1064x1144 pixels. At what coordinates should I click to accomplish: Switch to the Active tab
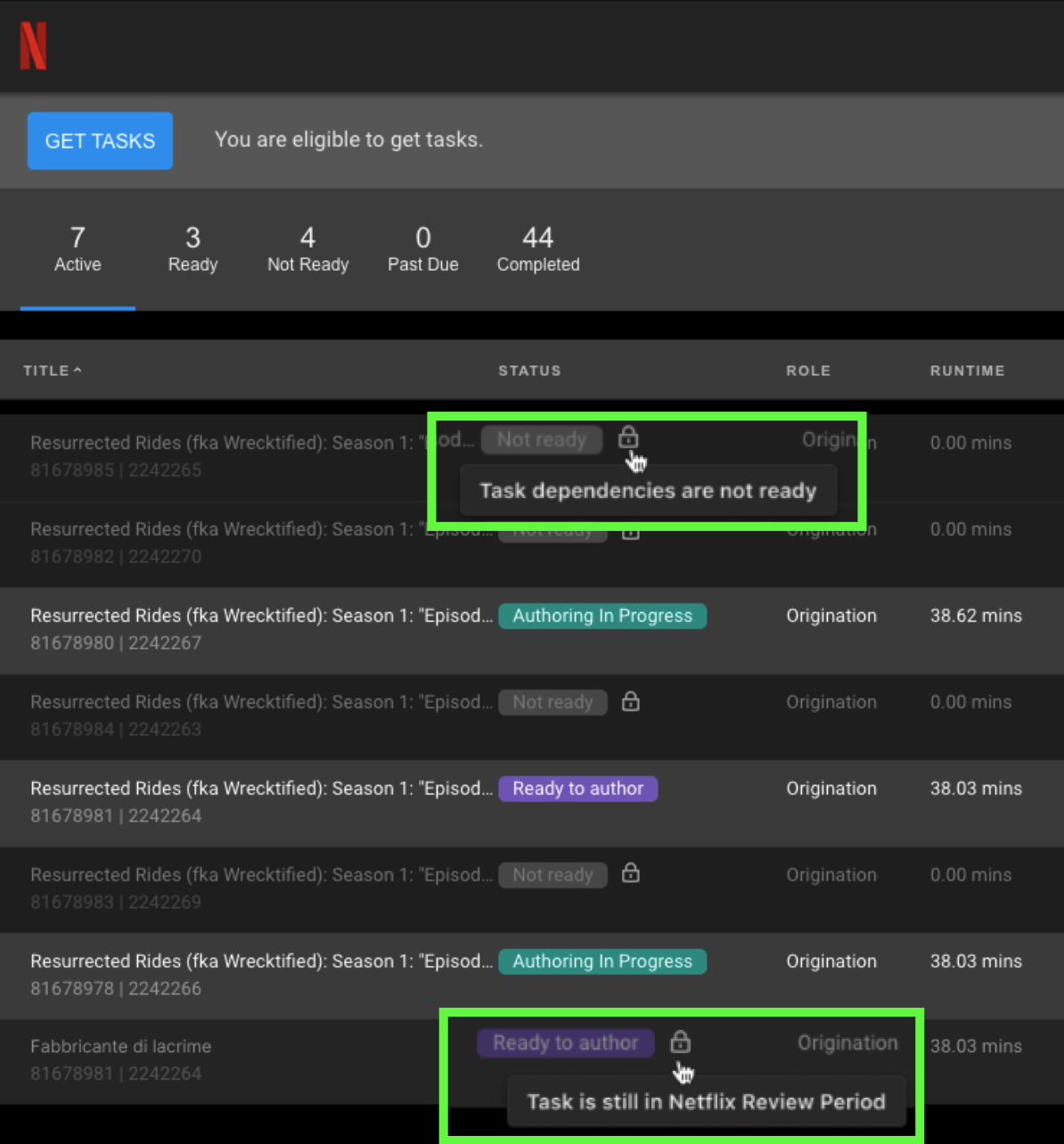point(78,249)
